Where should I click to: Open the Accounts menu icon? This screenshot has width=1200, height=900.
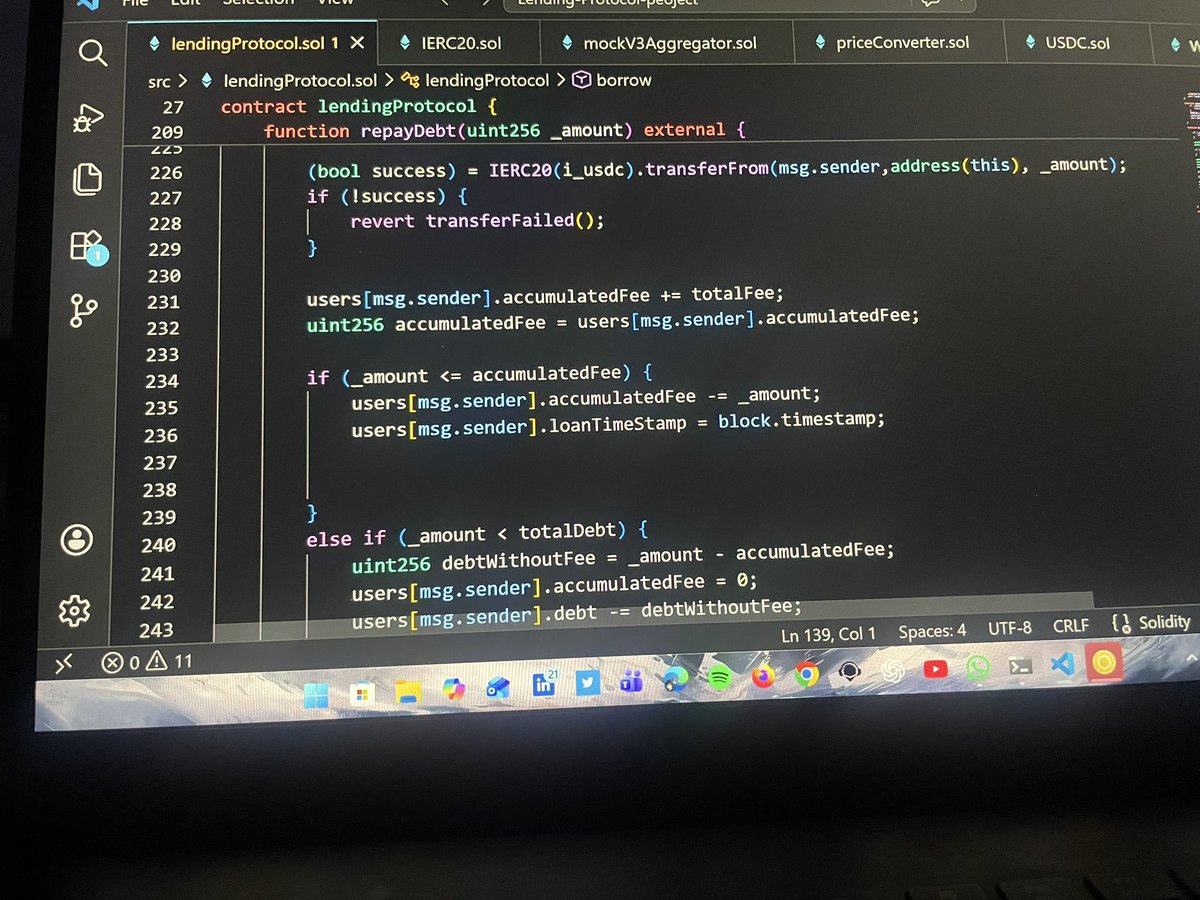77,540
